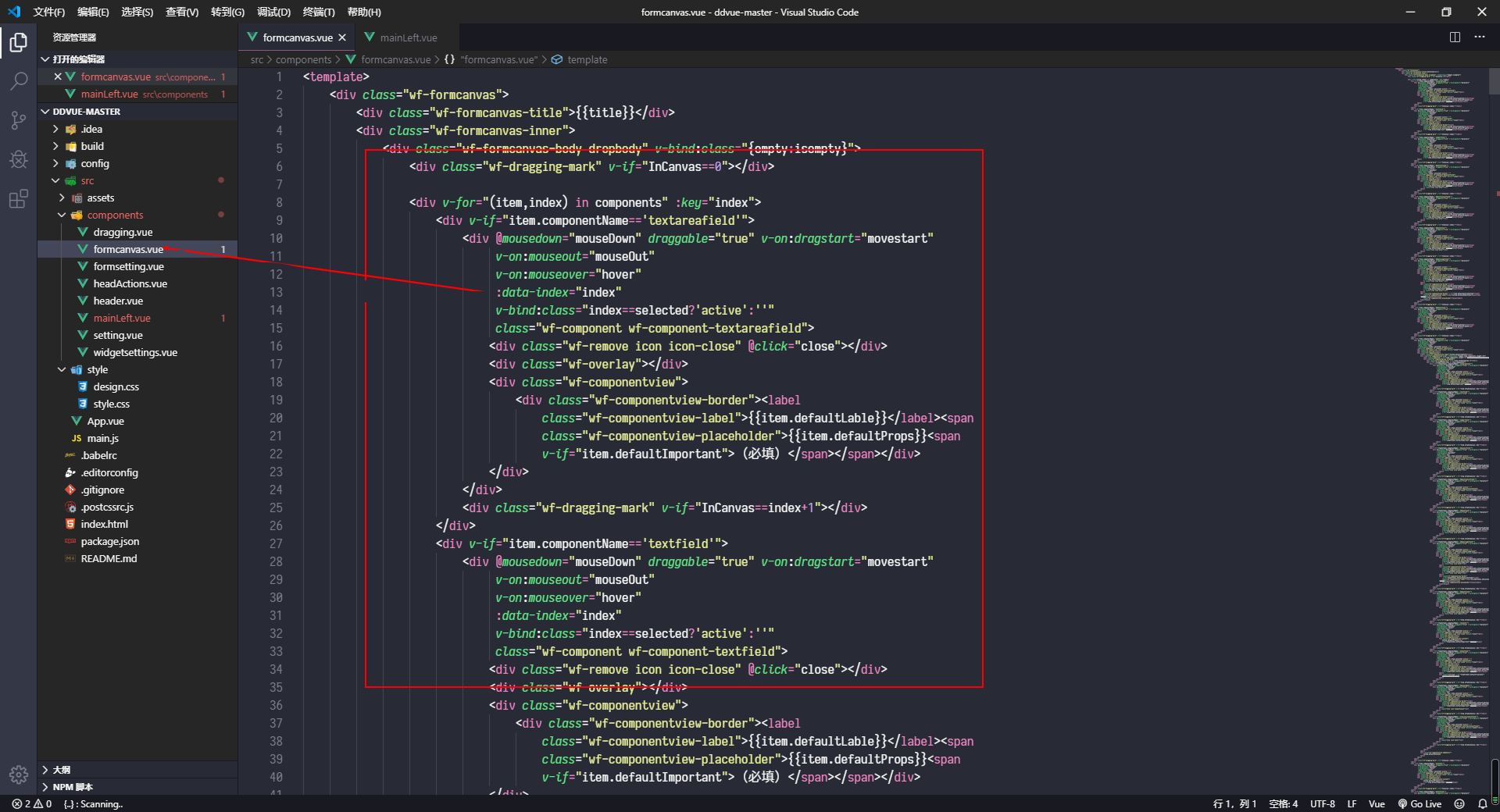This screenshot has width=1500, height=812.
Task: Click the VS Code logo icon
Action: pyautogui.click(x=14, y=12)
